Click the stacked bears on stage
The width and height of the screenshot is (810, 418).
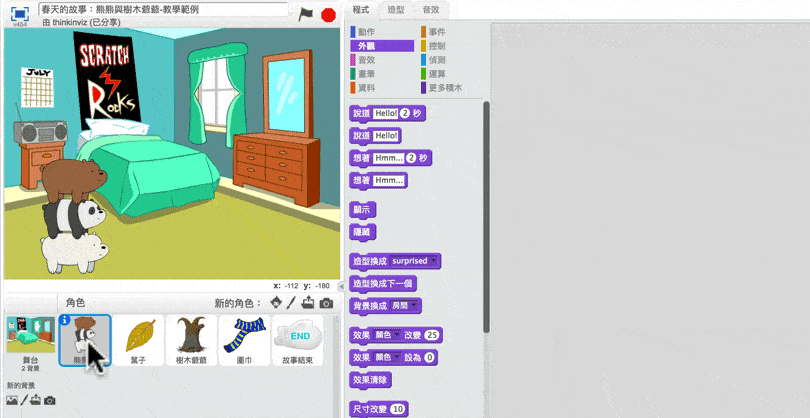[73, 216]
